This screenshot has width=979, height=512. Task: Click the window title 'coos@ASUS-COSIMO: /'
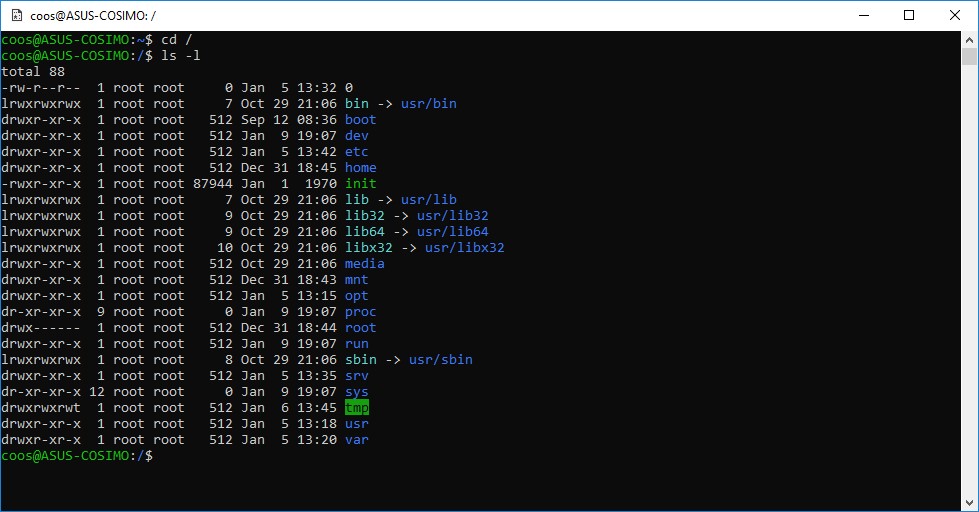[93, 16]
